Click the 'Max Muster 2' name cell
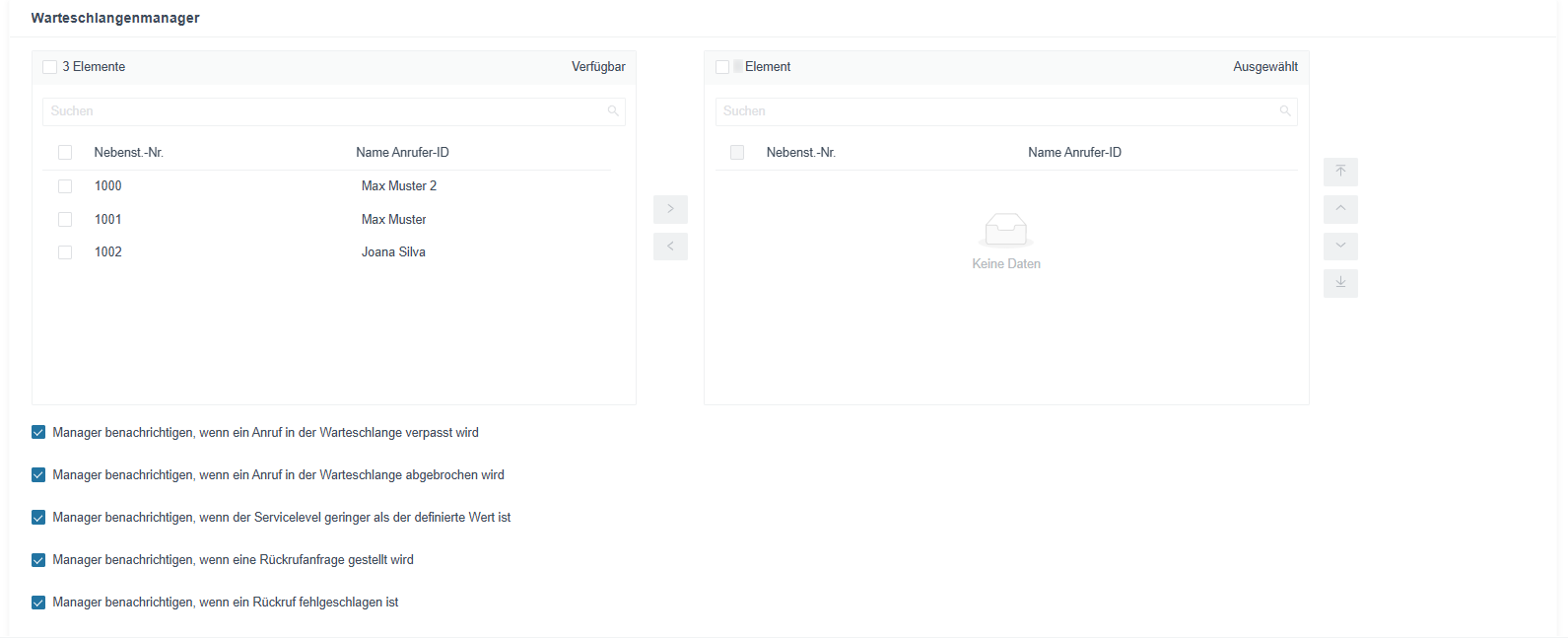The width and height of the screenshot is (1568, 640). (x=399, y=185)
